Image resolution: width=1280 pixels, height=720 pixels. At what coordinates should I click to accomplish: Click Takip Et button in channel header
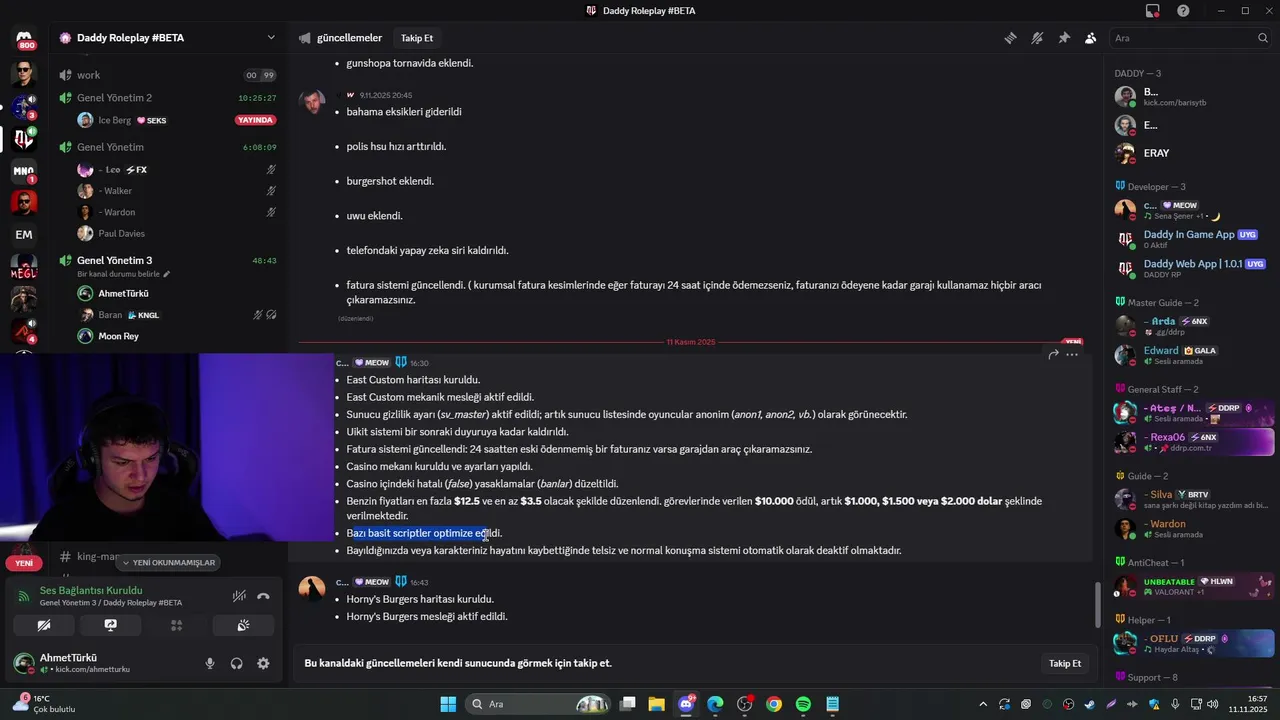point(417,38)
